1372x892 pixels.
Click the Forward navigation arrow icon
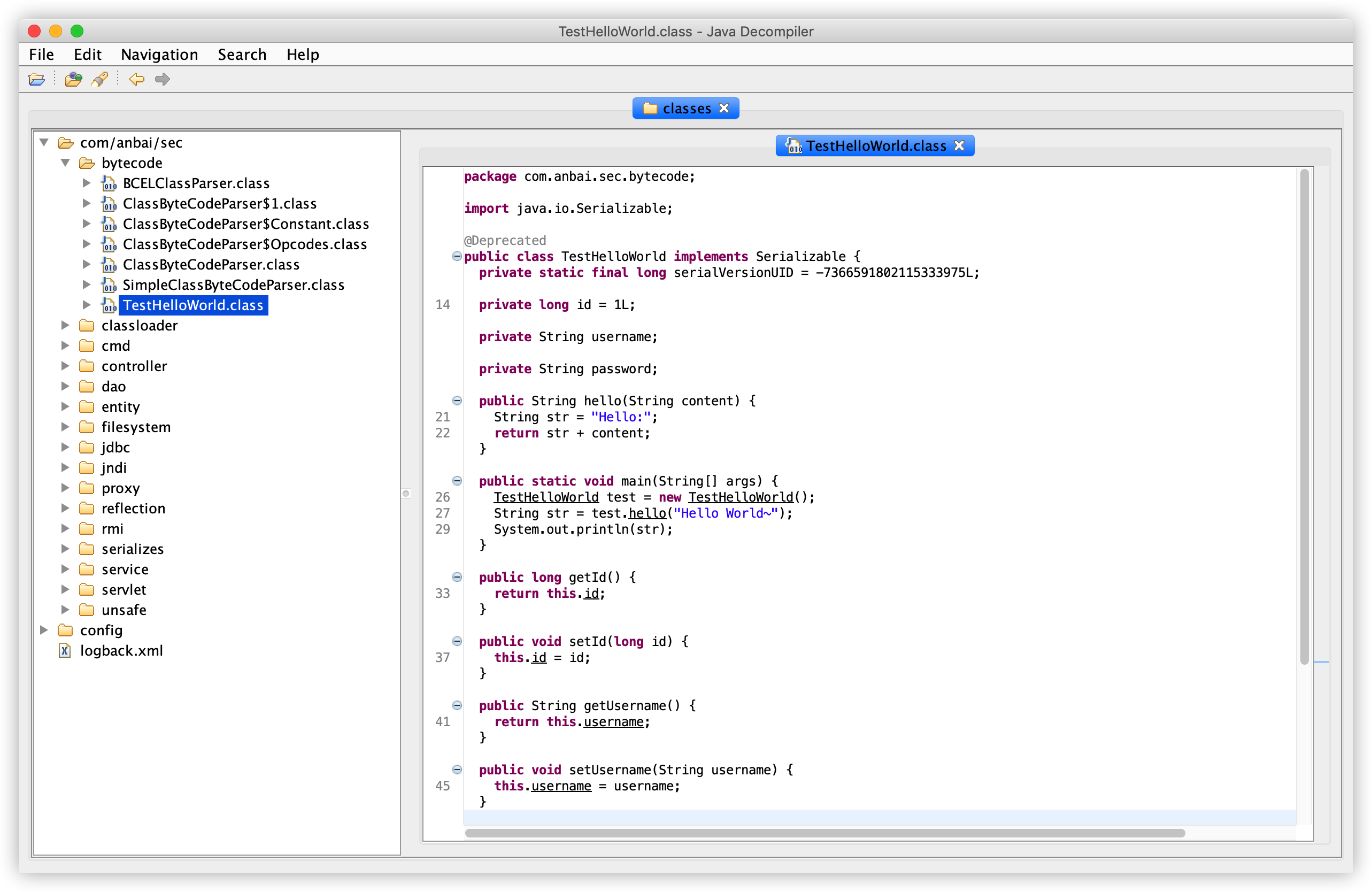click(163, 79)
